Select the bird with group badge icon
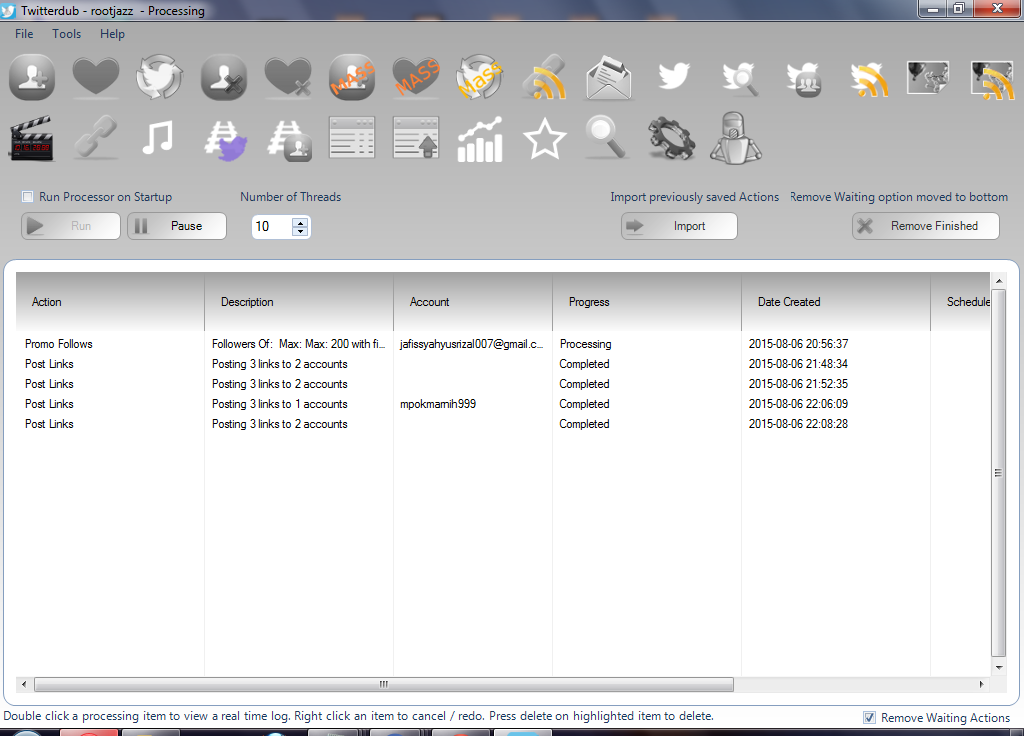Image resolution: width=1024 pixels, height=736 pixels. (x=804, y=78)
